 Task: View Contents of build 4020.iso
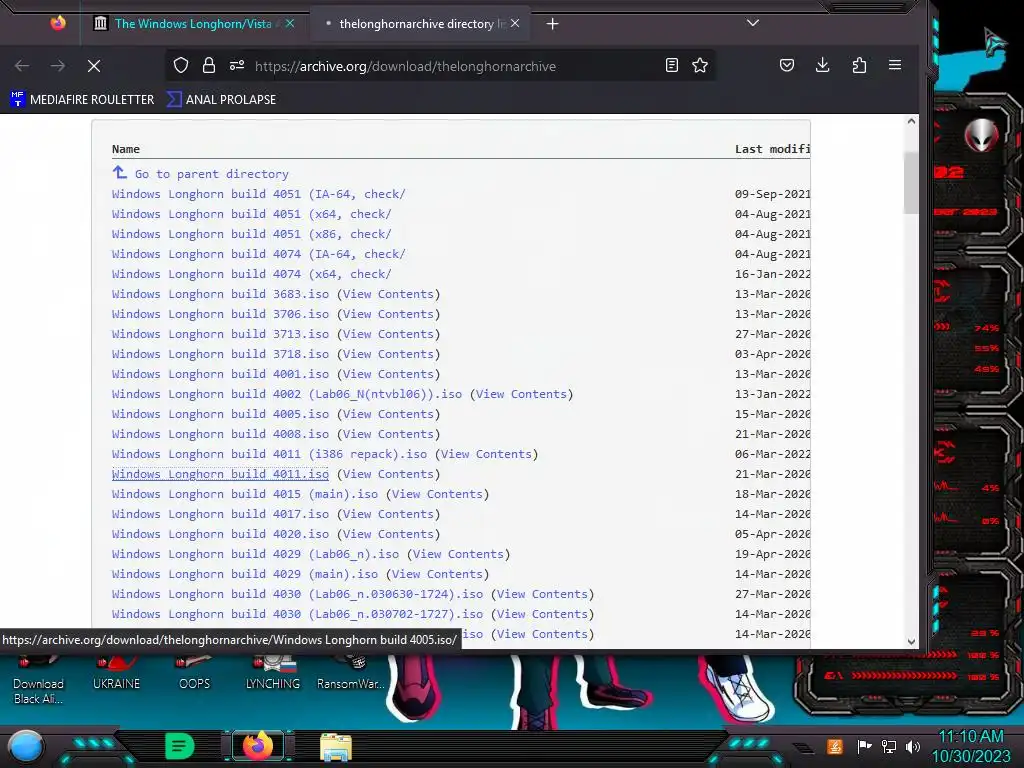pyautogui.click(x=389, y=534)
